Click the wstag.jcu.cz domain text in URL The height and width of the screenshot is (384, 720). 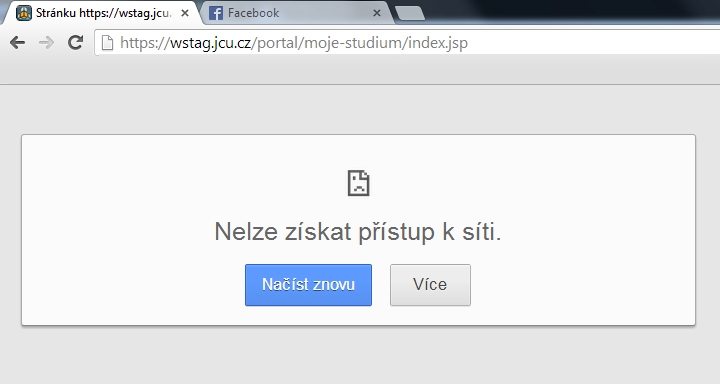tap(210, 43)
